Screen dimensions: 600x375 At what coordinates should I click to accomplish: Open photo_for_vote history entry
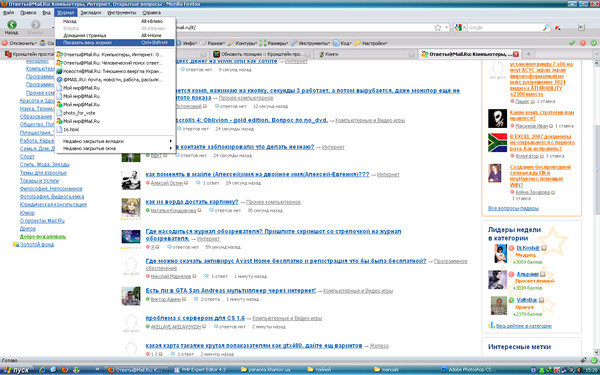115,113
